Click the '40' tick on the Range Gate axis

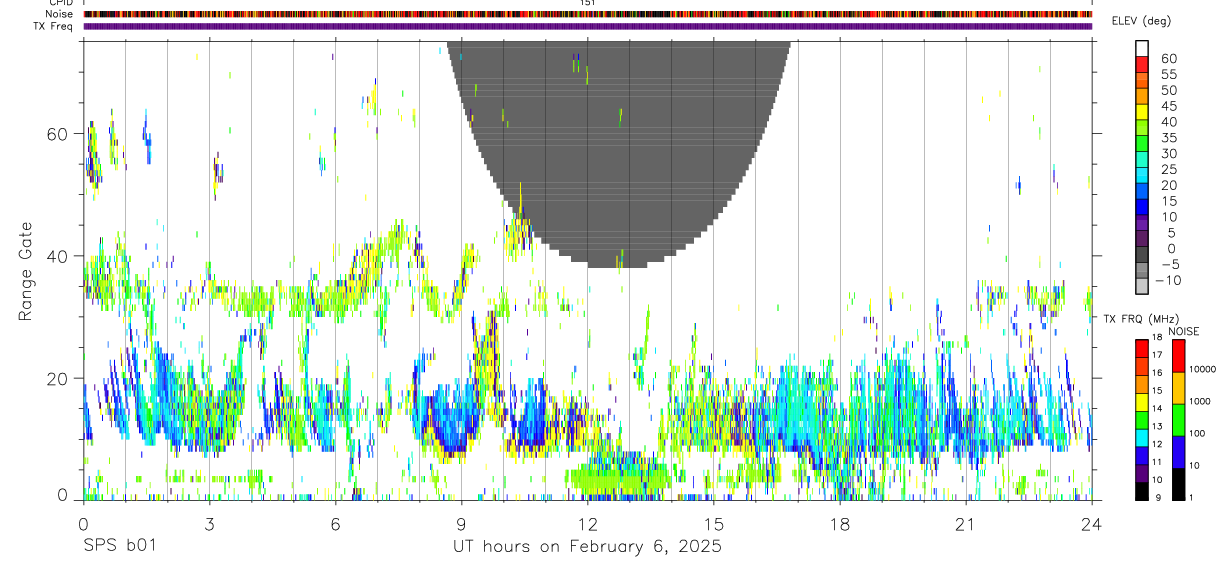[x=57, y=256]
